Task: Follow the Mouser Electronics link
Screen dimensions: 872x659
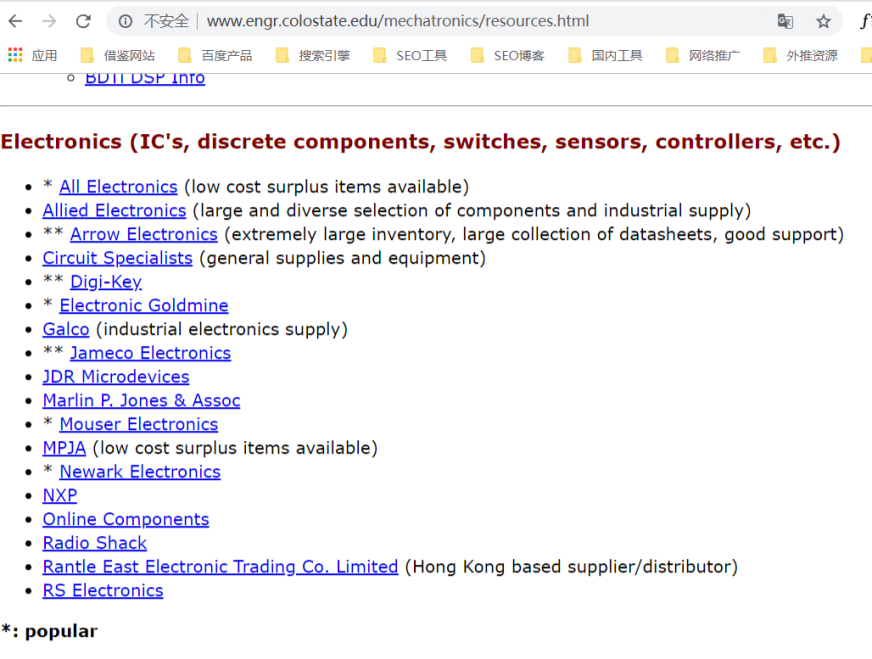Action: 139,424
